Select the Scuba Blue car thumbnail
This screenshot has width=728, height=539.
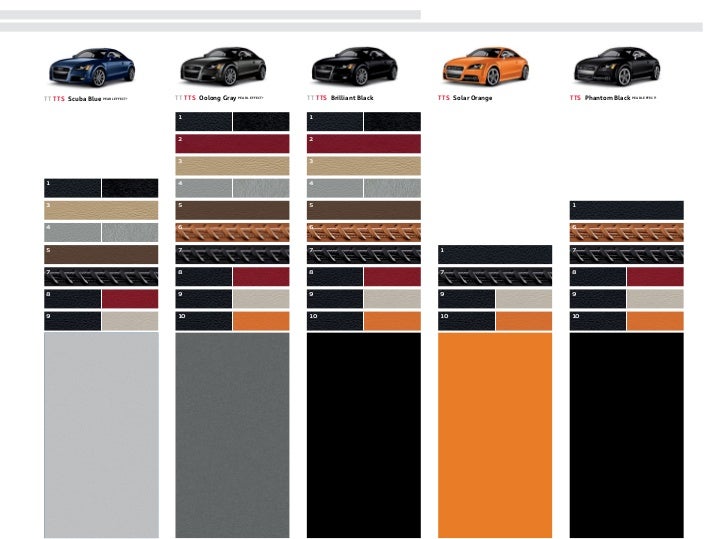point(92,67)
